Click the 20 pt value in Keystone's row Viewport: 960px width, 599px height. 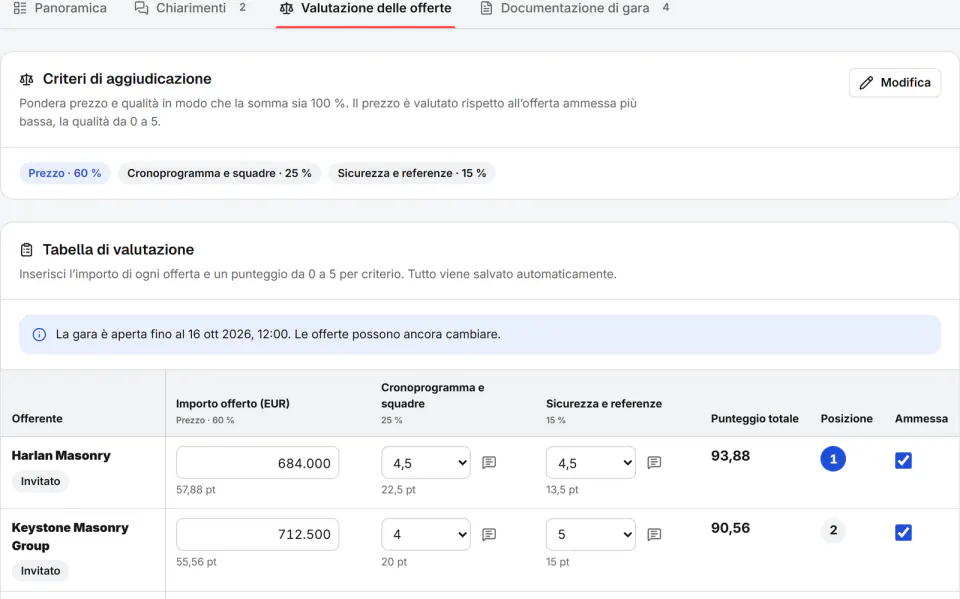394,562
